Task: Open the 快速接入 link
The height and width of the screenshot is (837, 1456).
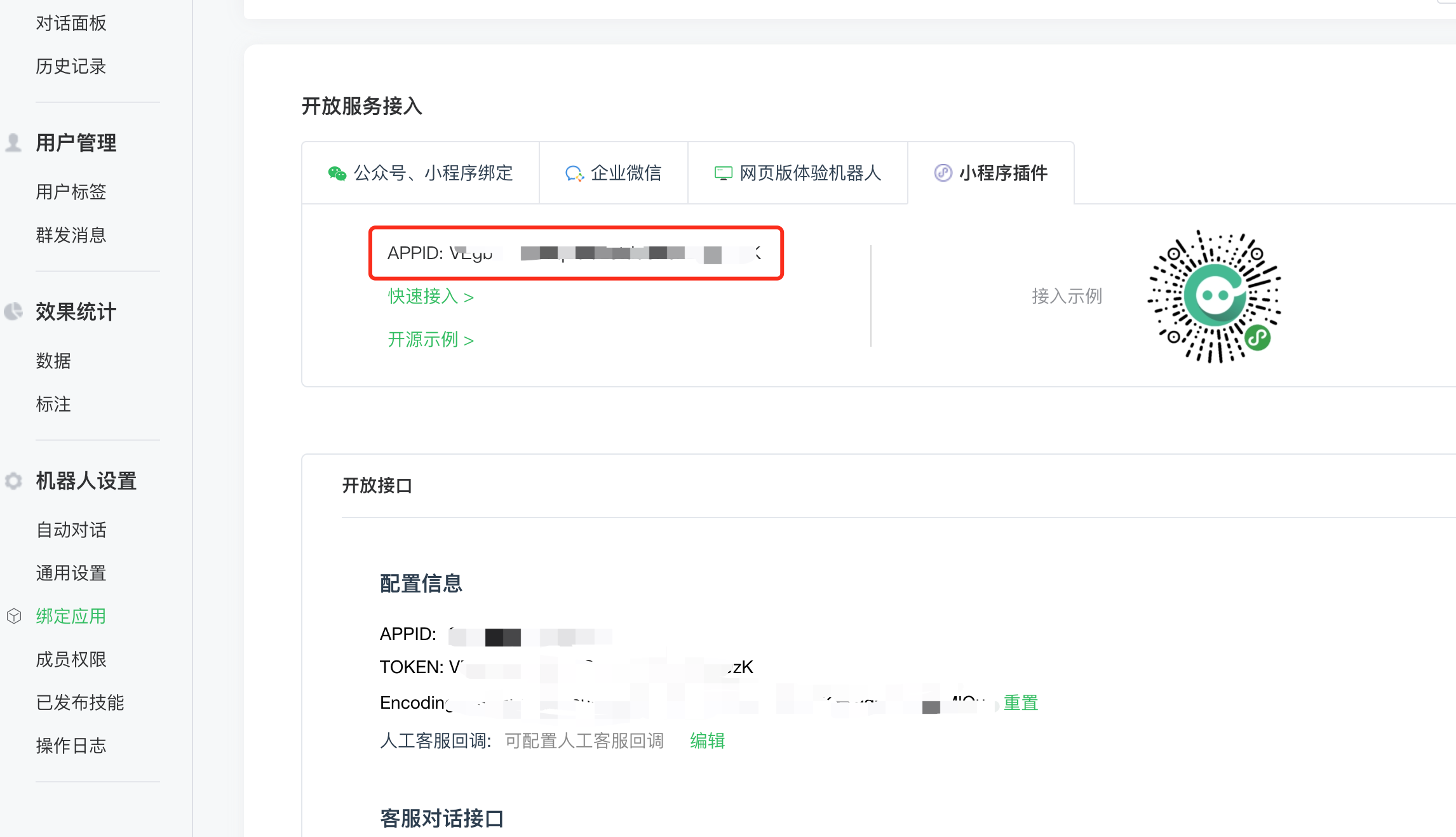Action: point(430,297)
